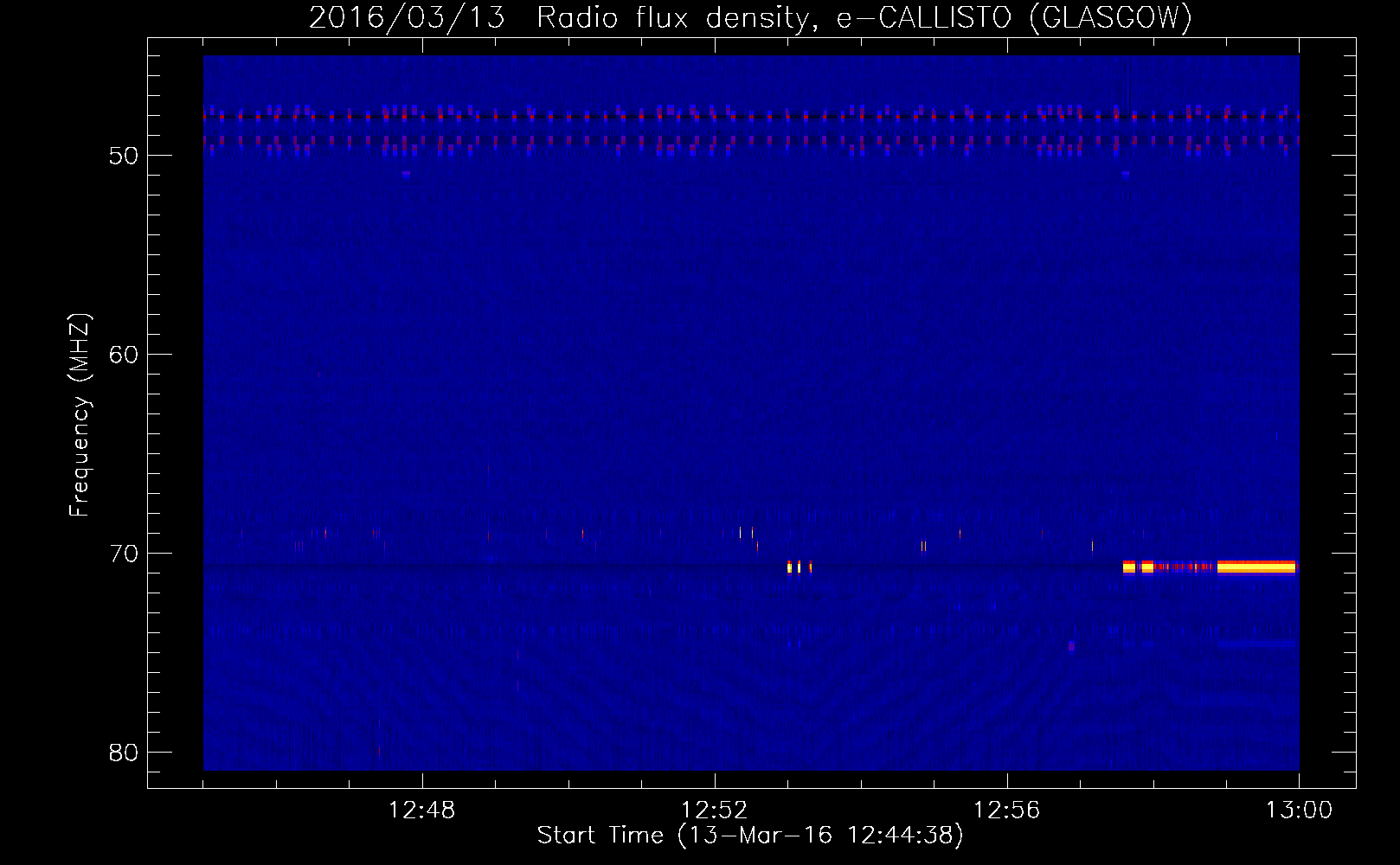Click the 70 frequency tick label

[x=124, y=554]
